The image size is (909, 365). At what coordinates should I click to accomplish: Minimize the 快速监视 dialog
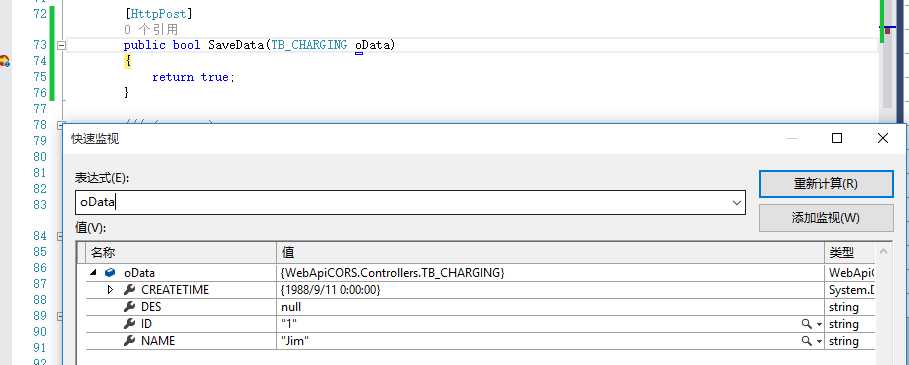[x=792, y=138]
